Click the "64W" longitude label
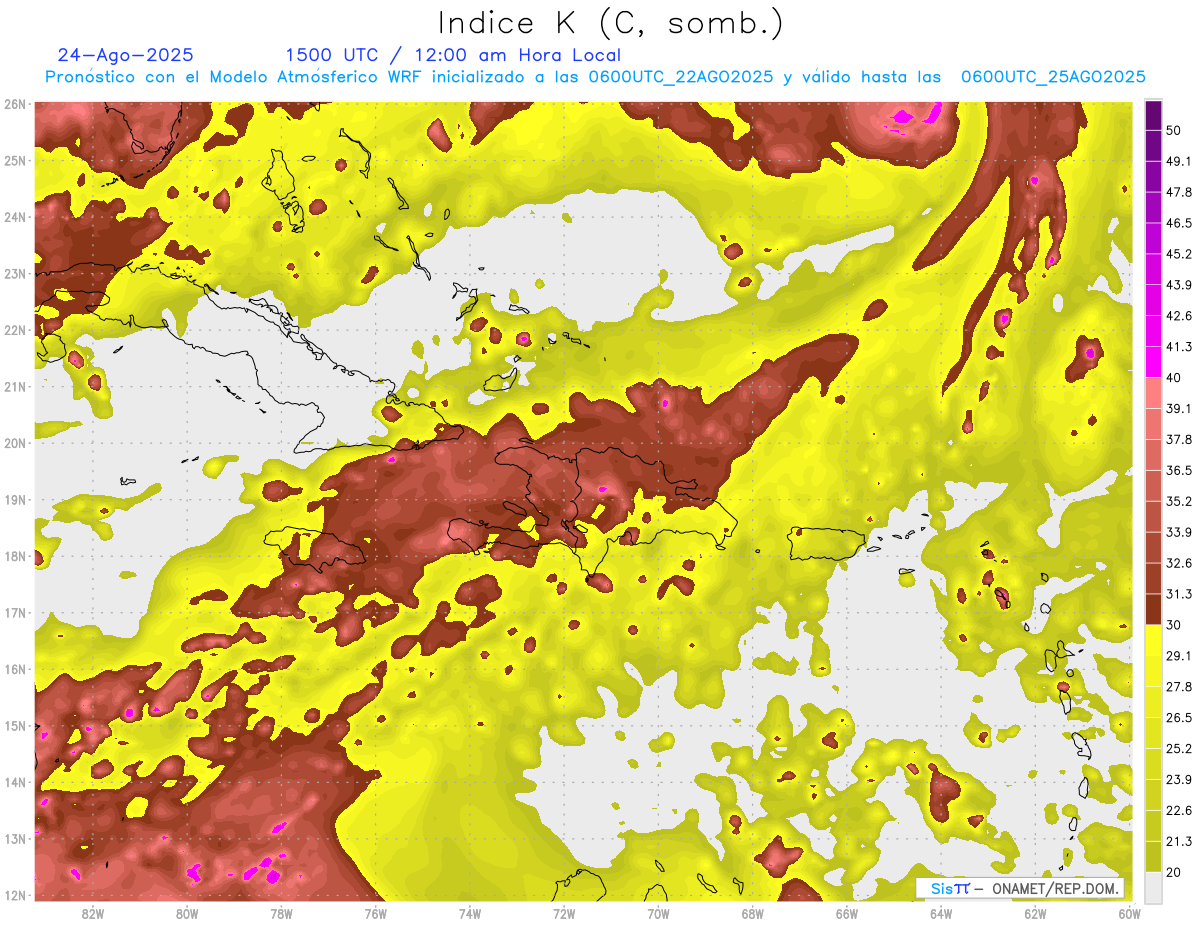Viewport: 1200px width, 927px height. coord(940,914)
